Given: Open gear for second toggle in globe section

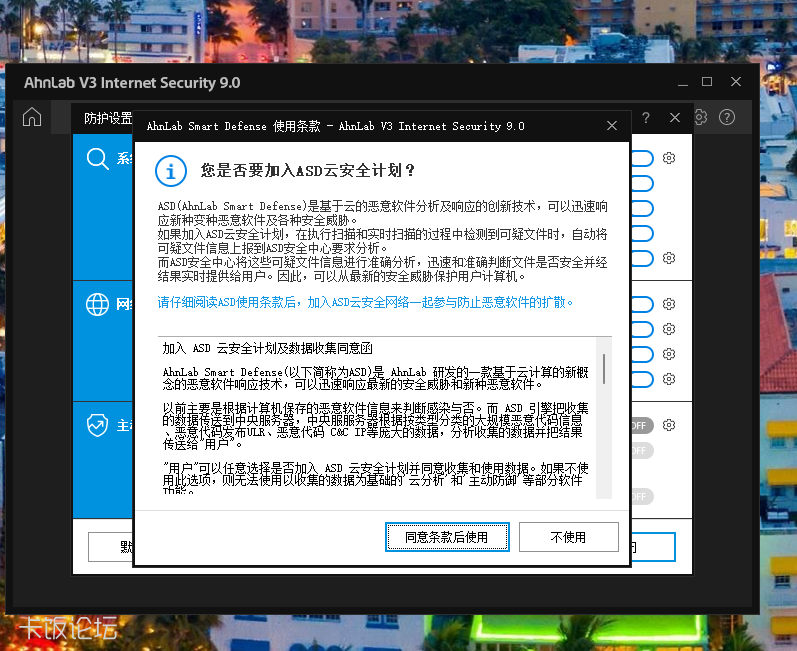Looking at the screenshot, I should [669, 329].
